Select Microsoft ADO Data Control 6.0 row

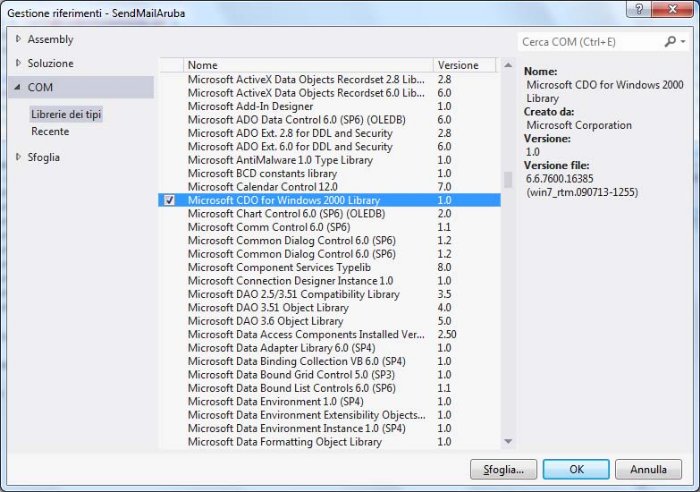coord(329,120)
